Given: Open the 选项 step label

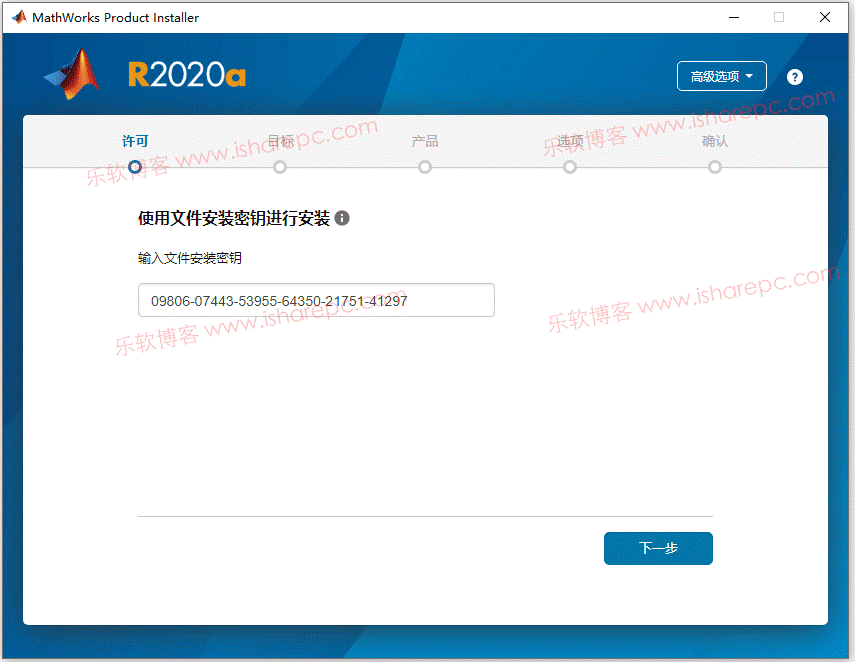Looking at the screenshot, I should 570,142.
